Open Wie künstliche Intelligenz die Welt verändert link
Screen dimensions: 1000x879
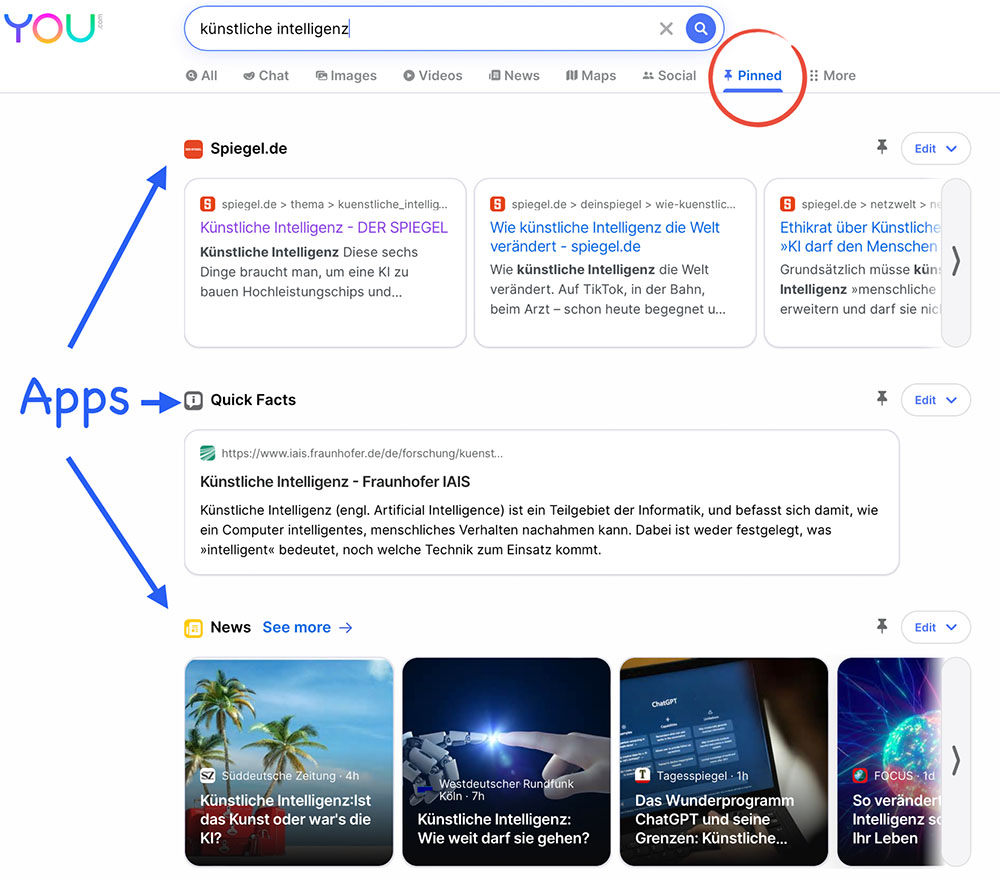click(x=605, y=237)
